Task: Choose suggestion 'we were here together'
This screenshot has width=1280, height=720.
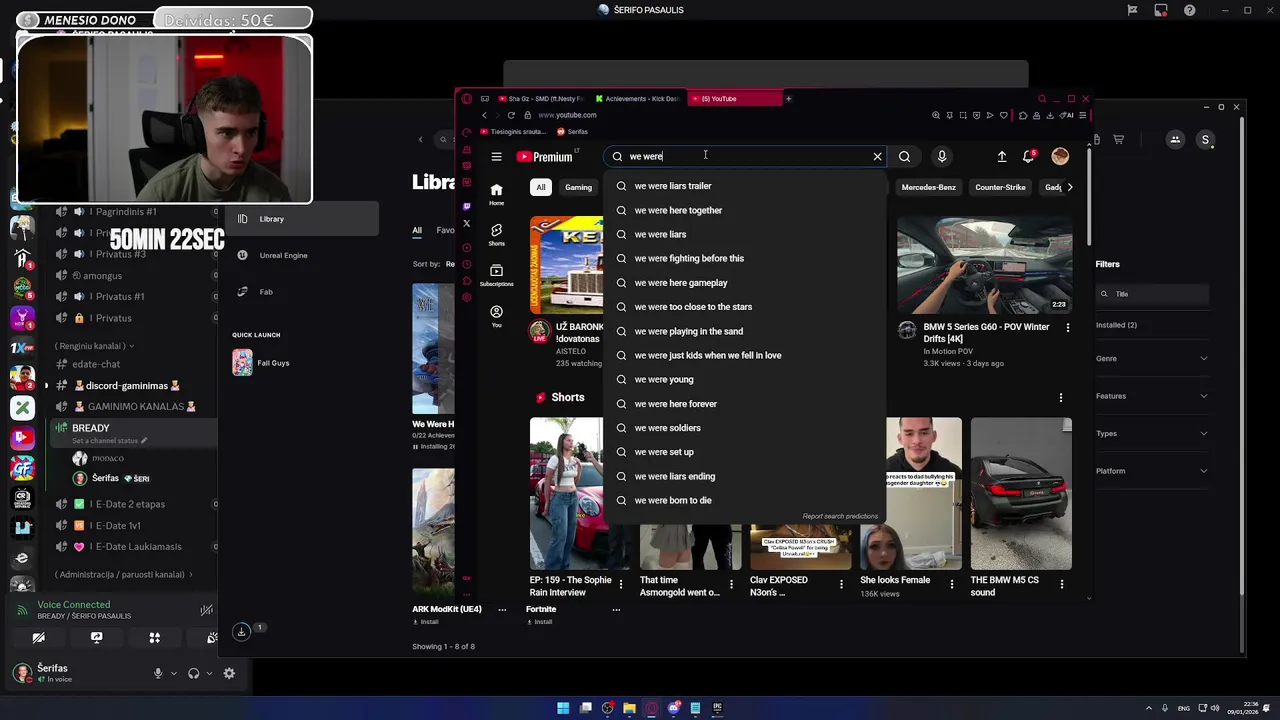Action: (x=745, y=210)
